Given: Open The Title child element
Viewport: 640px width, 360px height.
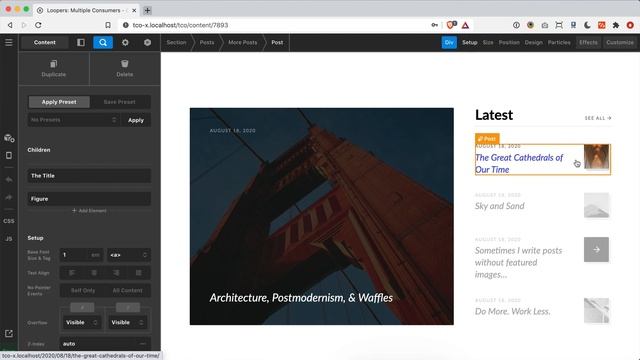Looking at the screenshot, I should [x=89, y=176].
